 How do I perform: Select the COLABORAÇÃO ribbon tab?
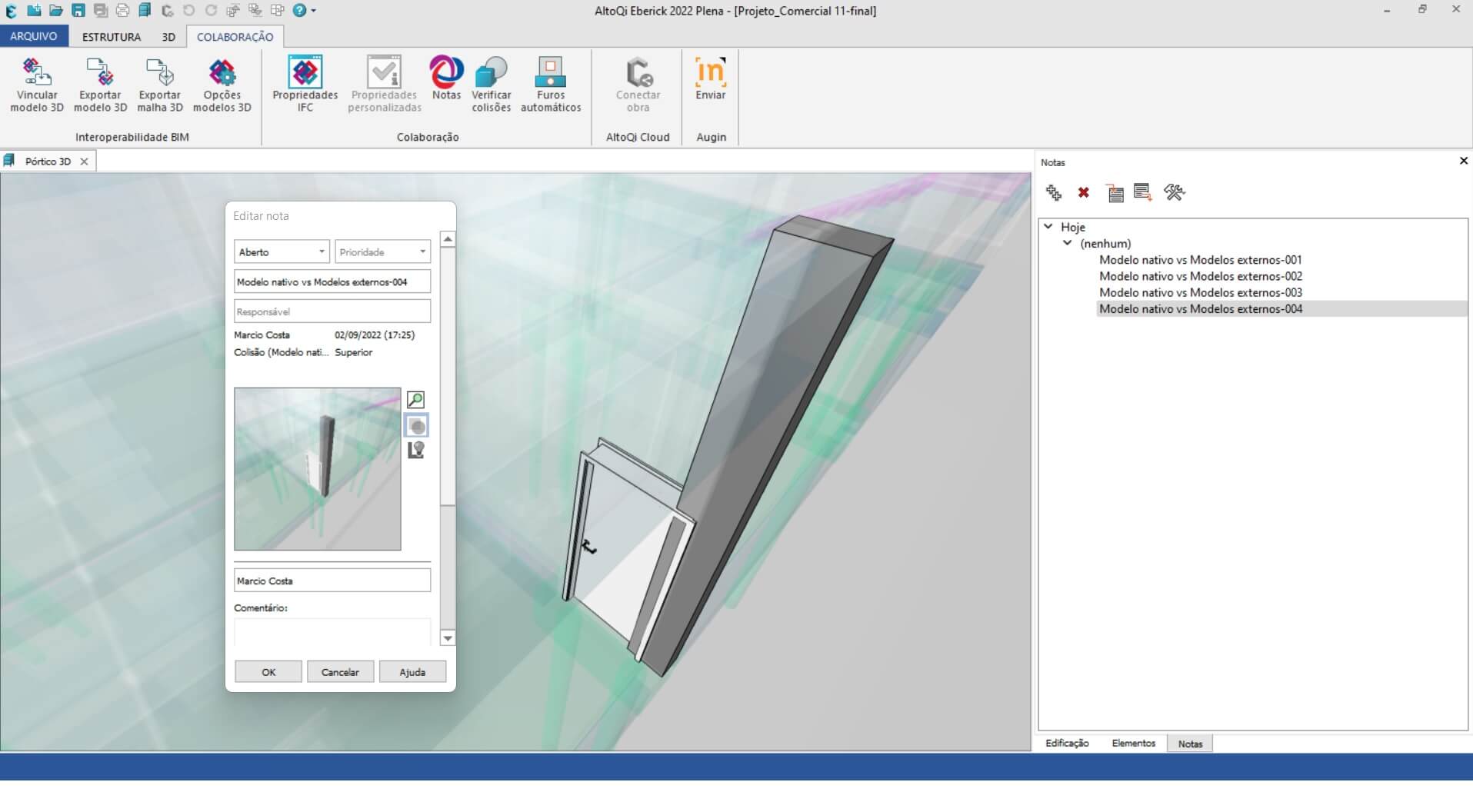pyautogui.click(x=235, y=37)
